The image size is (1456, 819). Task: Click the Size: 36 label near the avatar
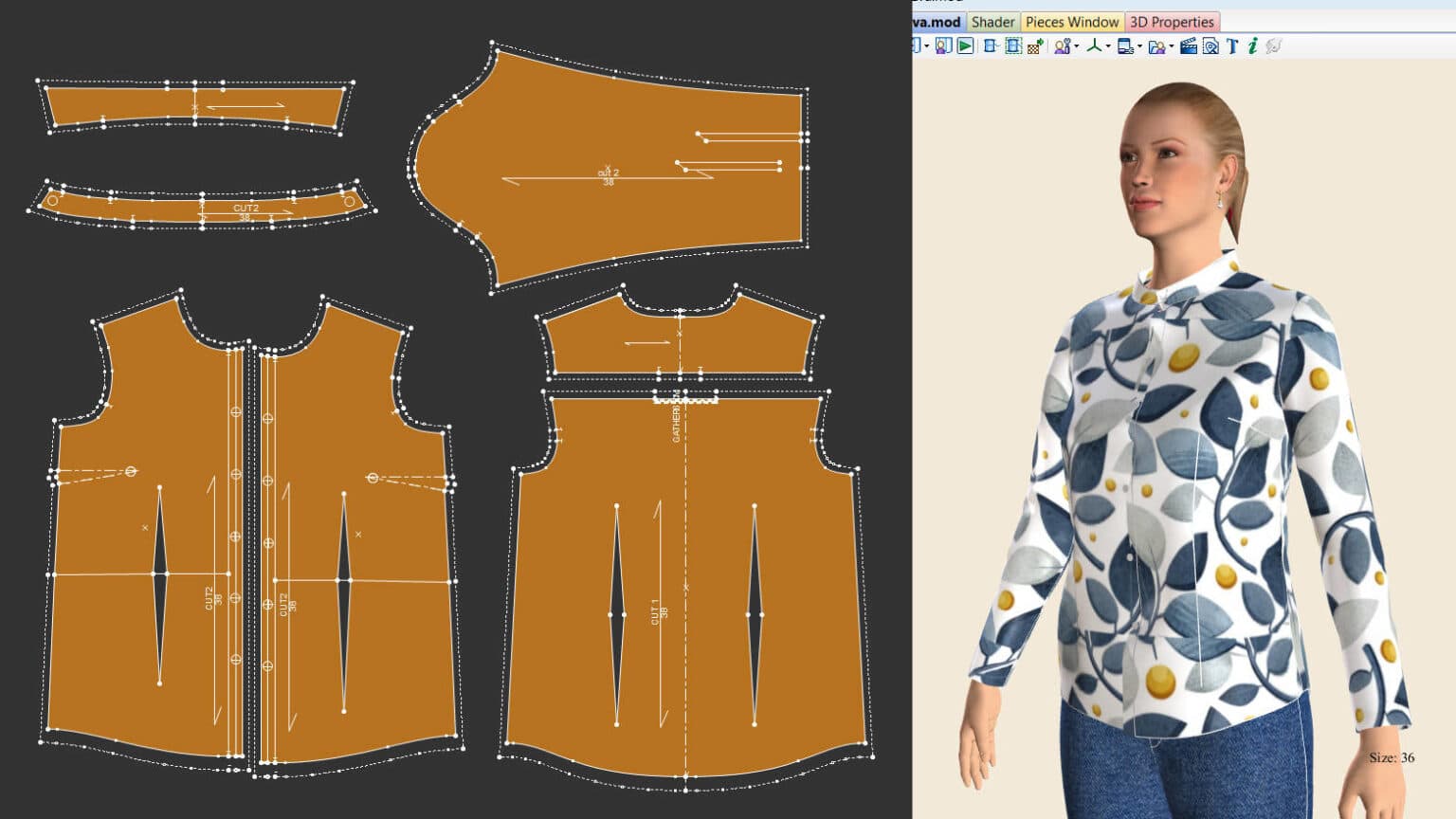coord(1391,757)
